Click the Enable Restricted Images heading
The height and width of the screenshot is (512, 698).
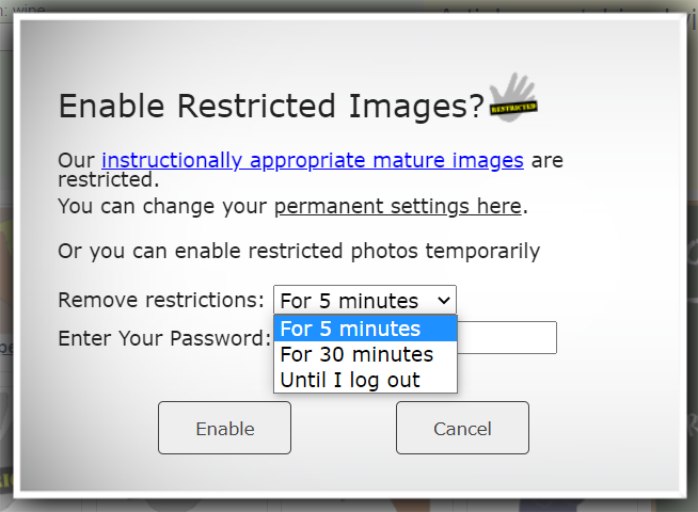pos(272,106)
